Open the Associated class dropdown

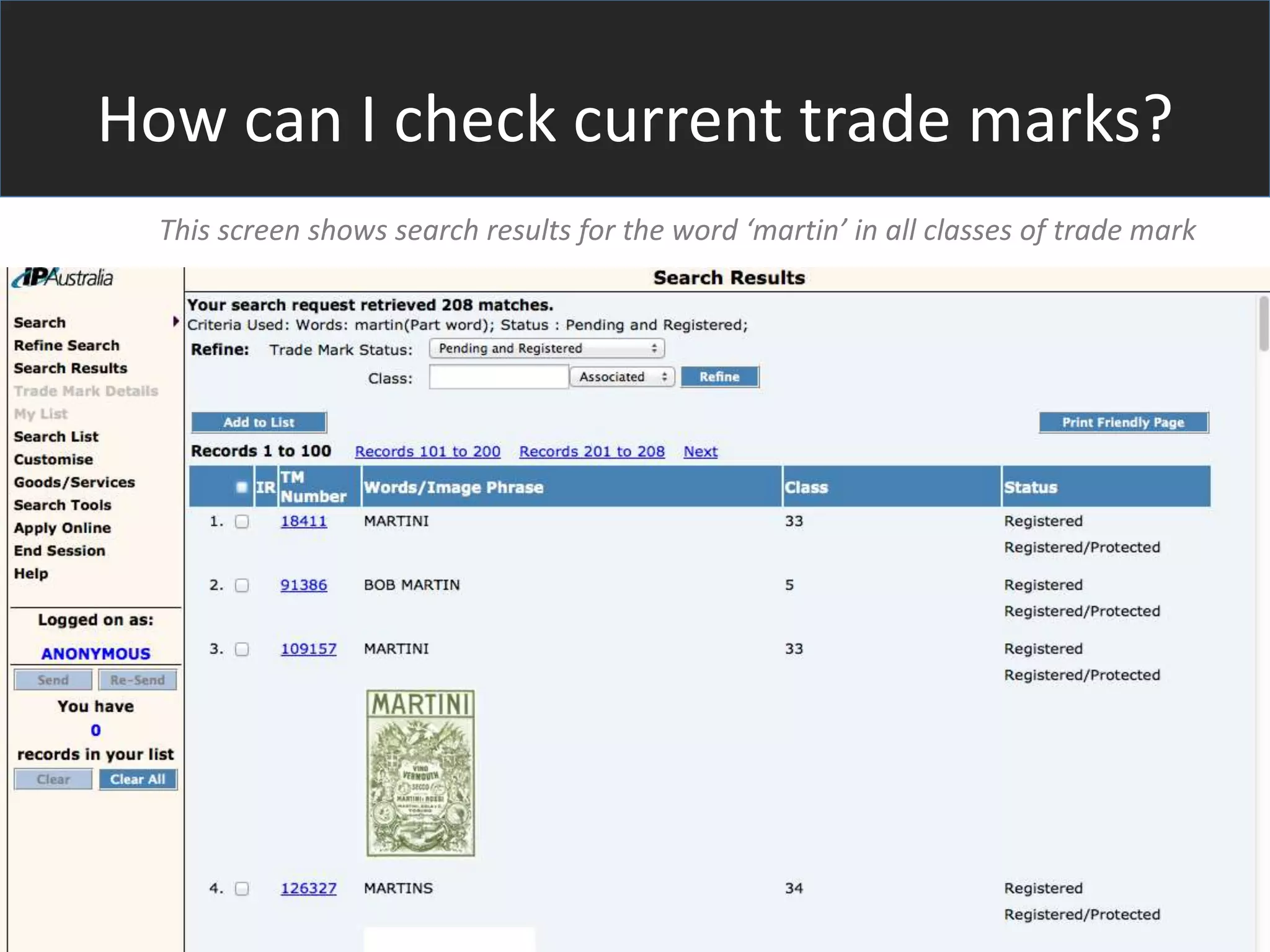tap(622, 377)
